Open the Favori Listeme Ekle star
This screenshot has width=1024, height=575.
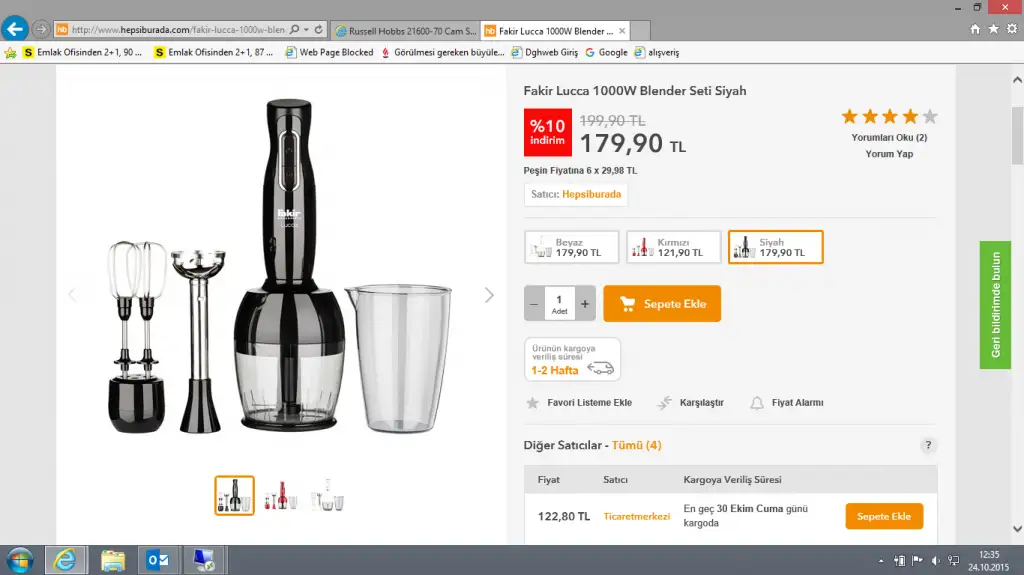pyautogui.click(x=533, y=403)
